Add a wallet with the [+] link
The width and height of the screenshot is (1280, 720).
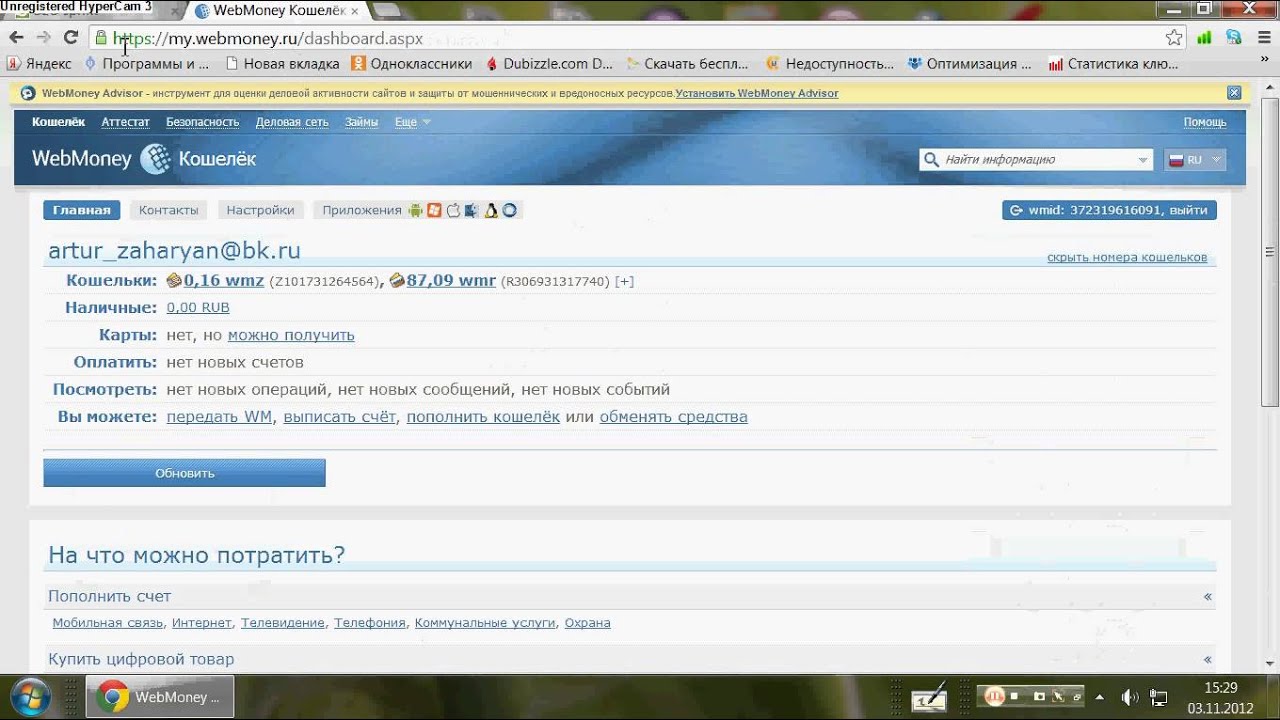coord(624,281)
